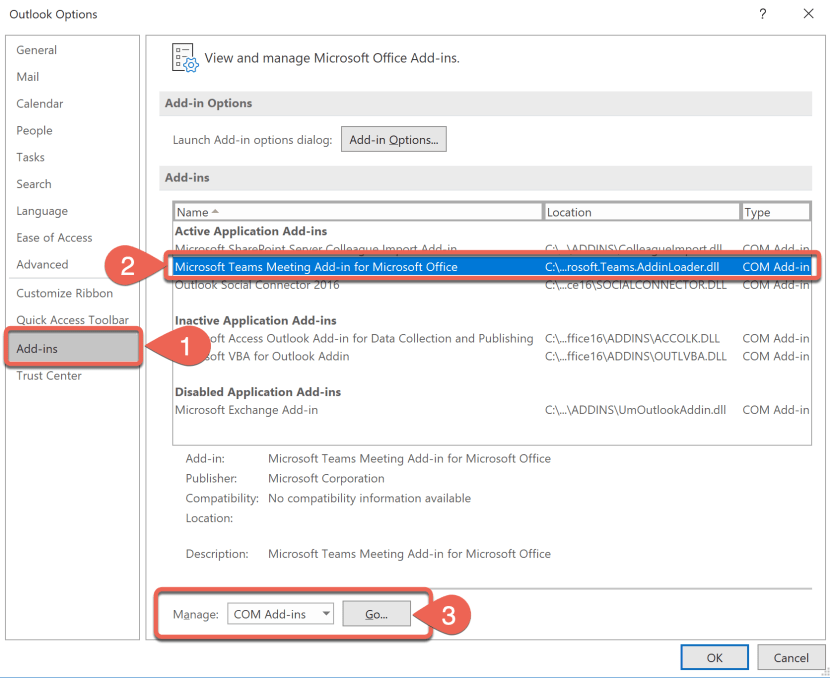Image resolution: width=830 pixels, height=678 pixels.
Task: Click the Teams.AddinLoader.dll location cell
Action: click(632, 267)
